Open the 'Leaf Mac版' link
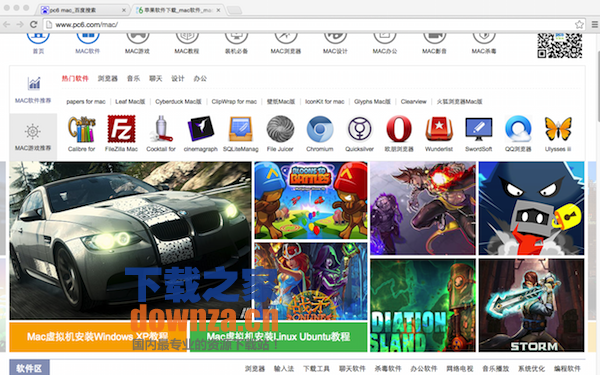 click(130, 101)
